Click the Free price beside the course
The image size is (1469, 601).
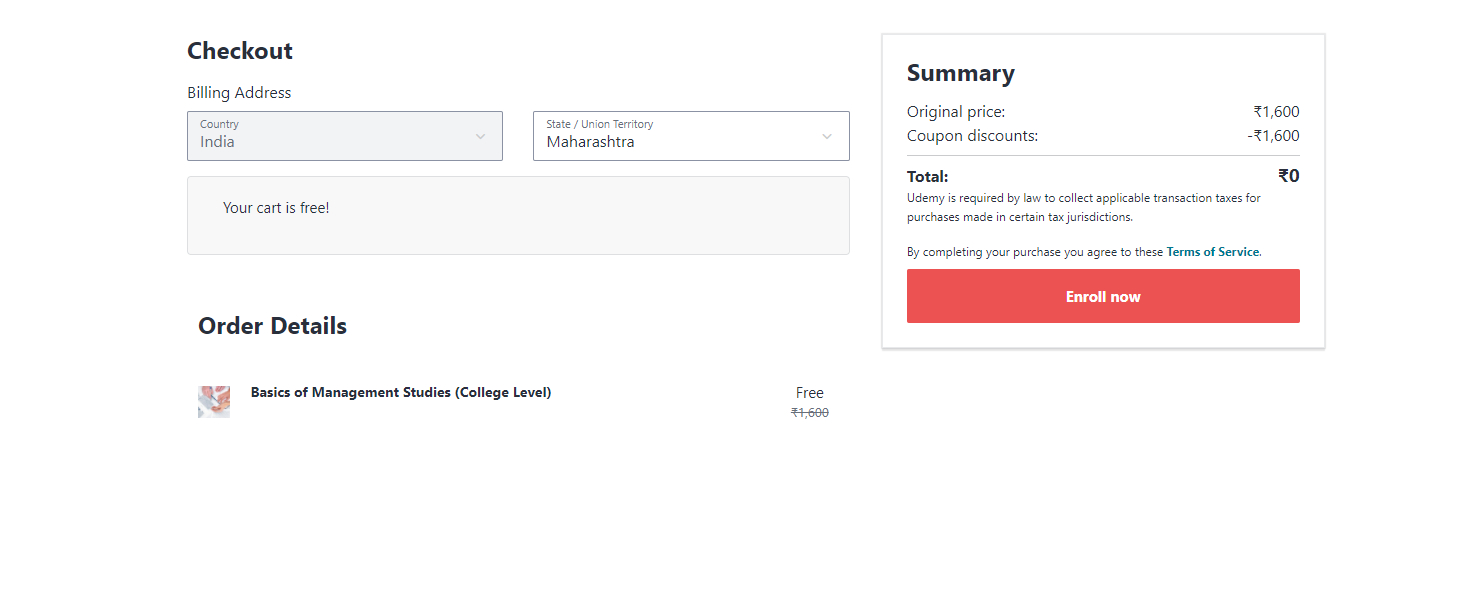(x=809, y=393)
